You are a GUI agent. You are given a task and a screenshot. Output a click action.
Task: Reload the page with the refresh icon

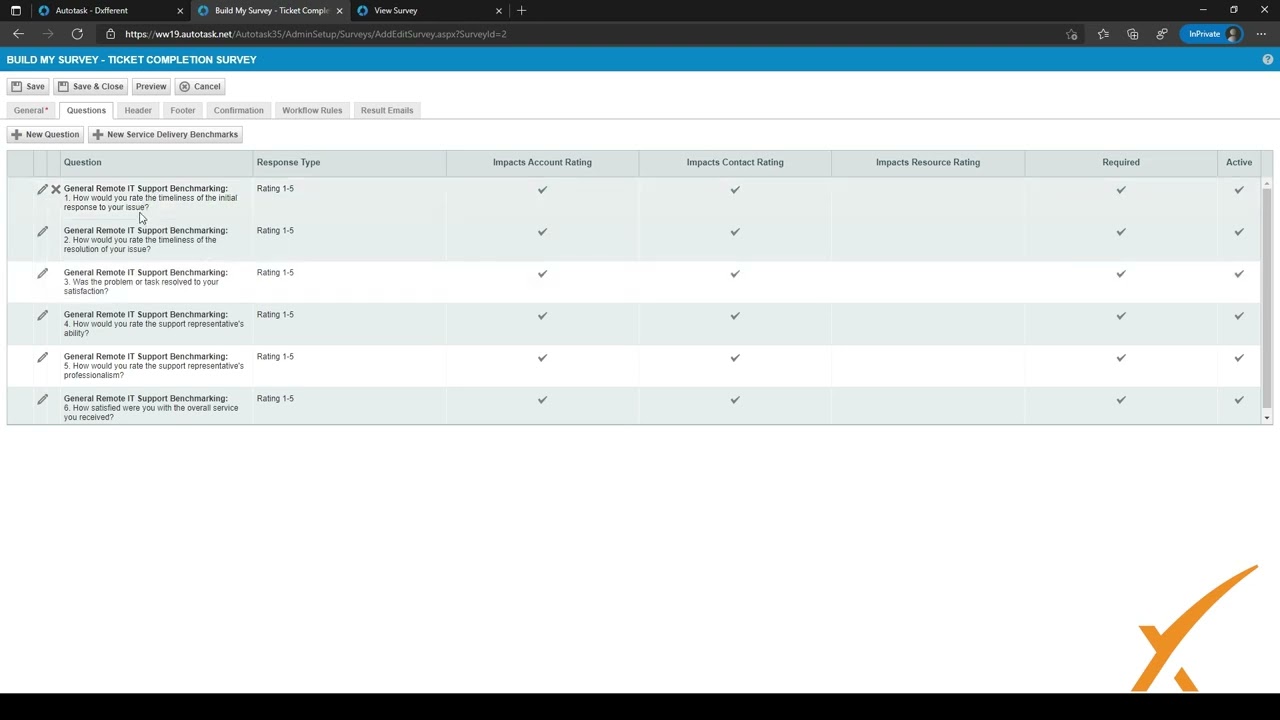pos(77,34)
